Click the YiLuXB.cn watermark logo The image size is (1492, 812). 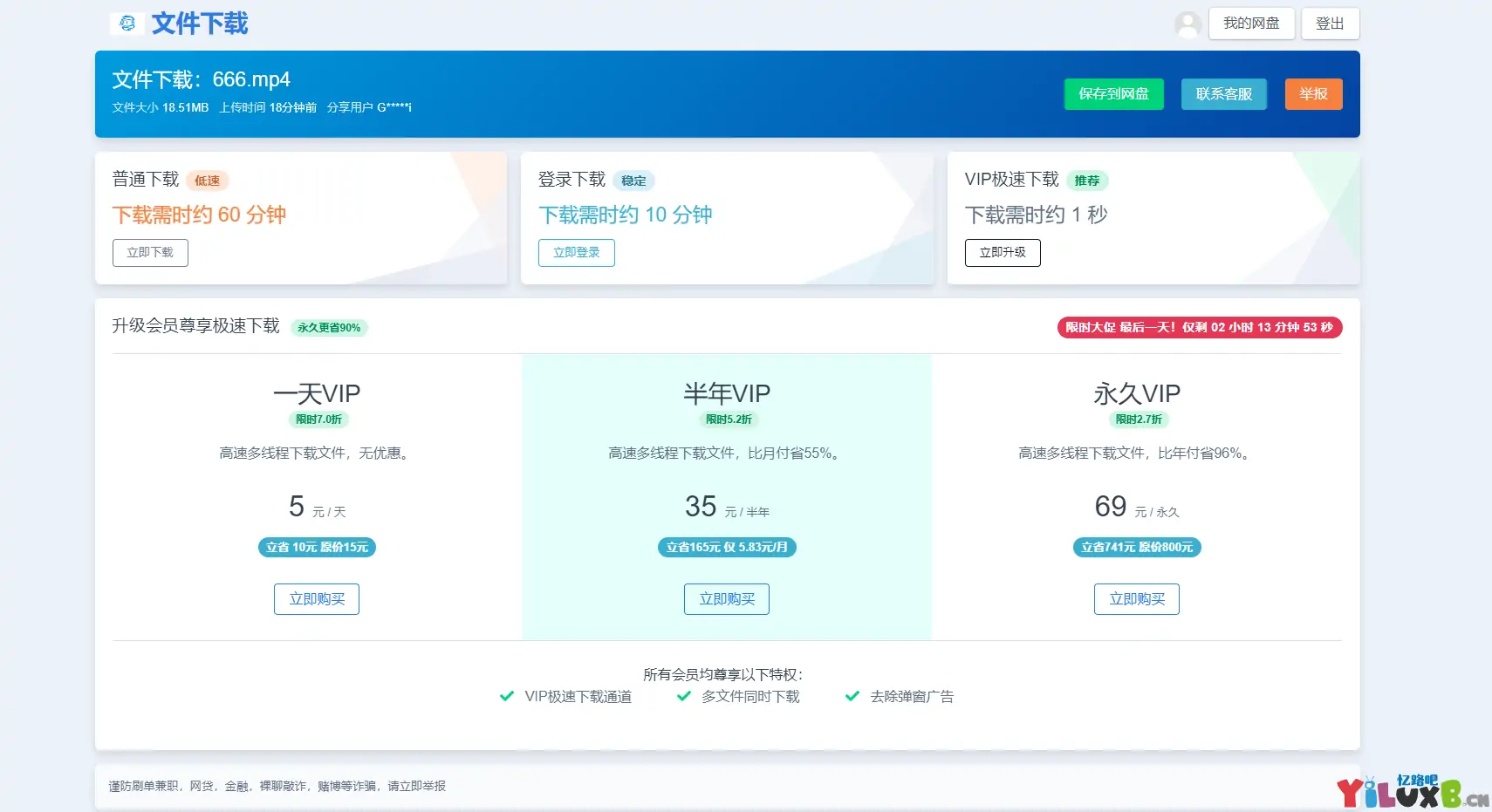(x=1411, y=792)
